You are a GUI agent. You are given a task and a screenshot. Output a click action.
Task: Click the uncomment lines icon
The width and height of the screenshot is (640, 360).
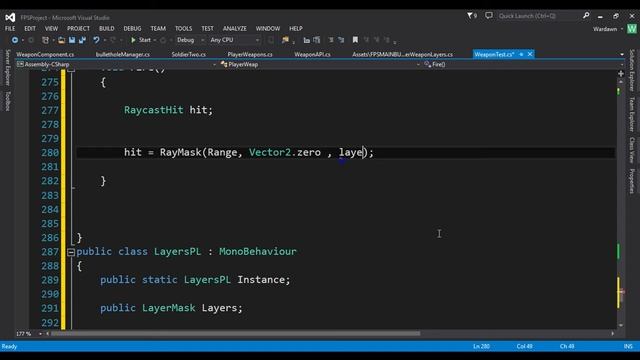coord(341,40)
